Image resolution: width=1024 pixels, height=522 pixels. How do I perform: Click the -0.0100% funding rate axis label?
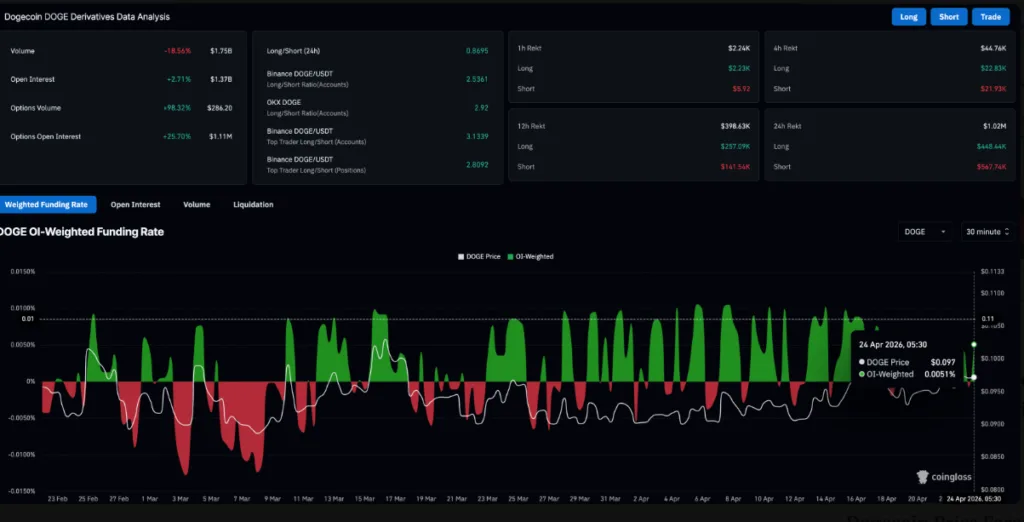click(22, 454)
